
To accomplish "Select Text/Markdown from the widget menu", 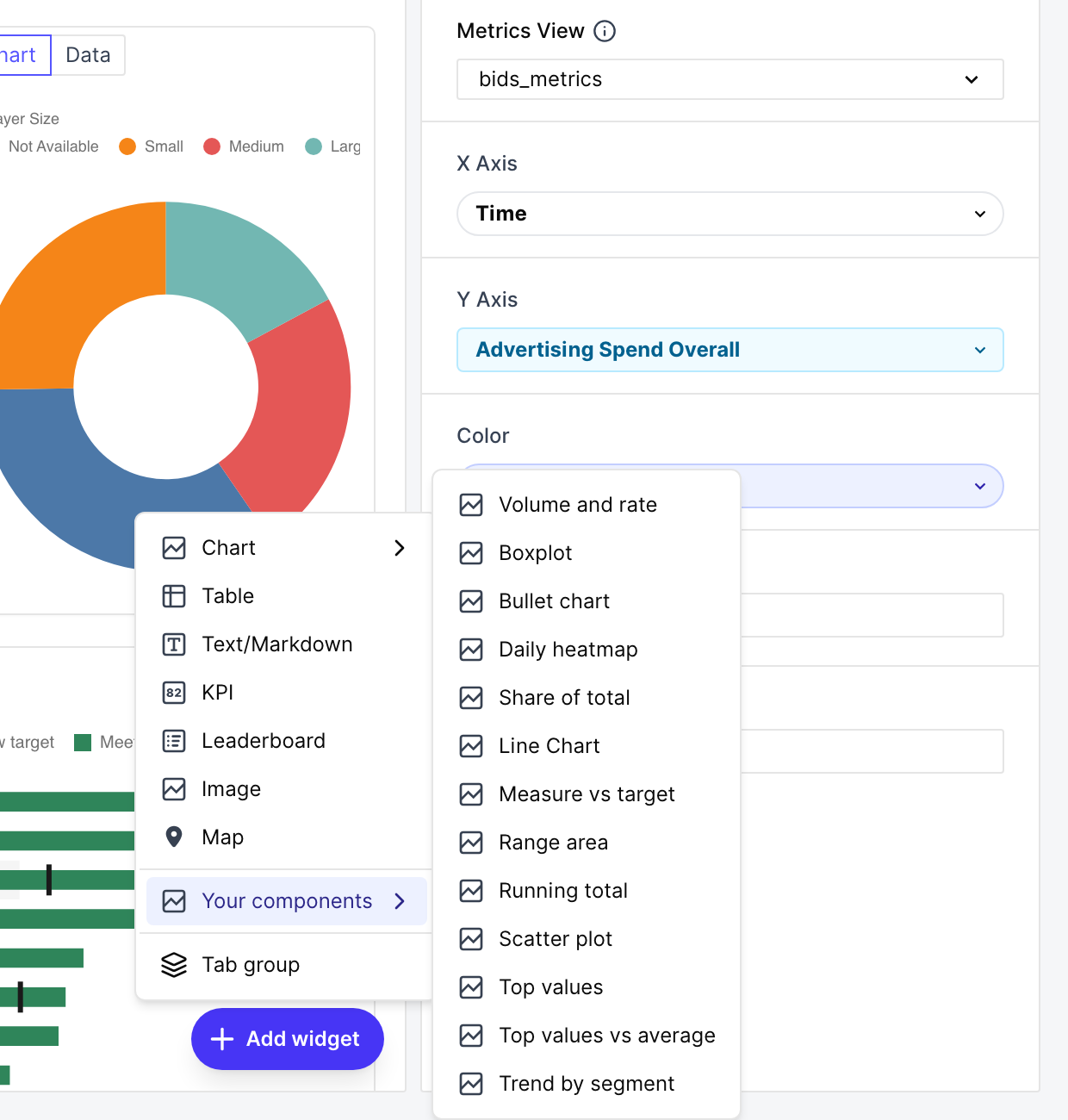I will coord(284,644).
